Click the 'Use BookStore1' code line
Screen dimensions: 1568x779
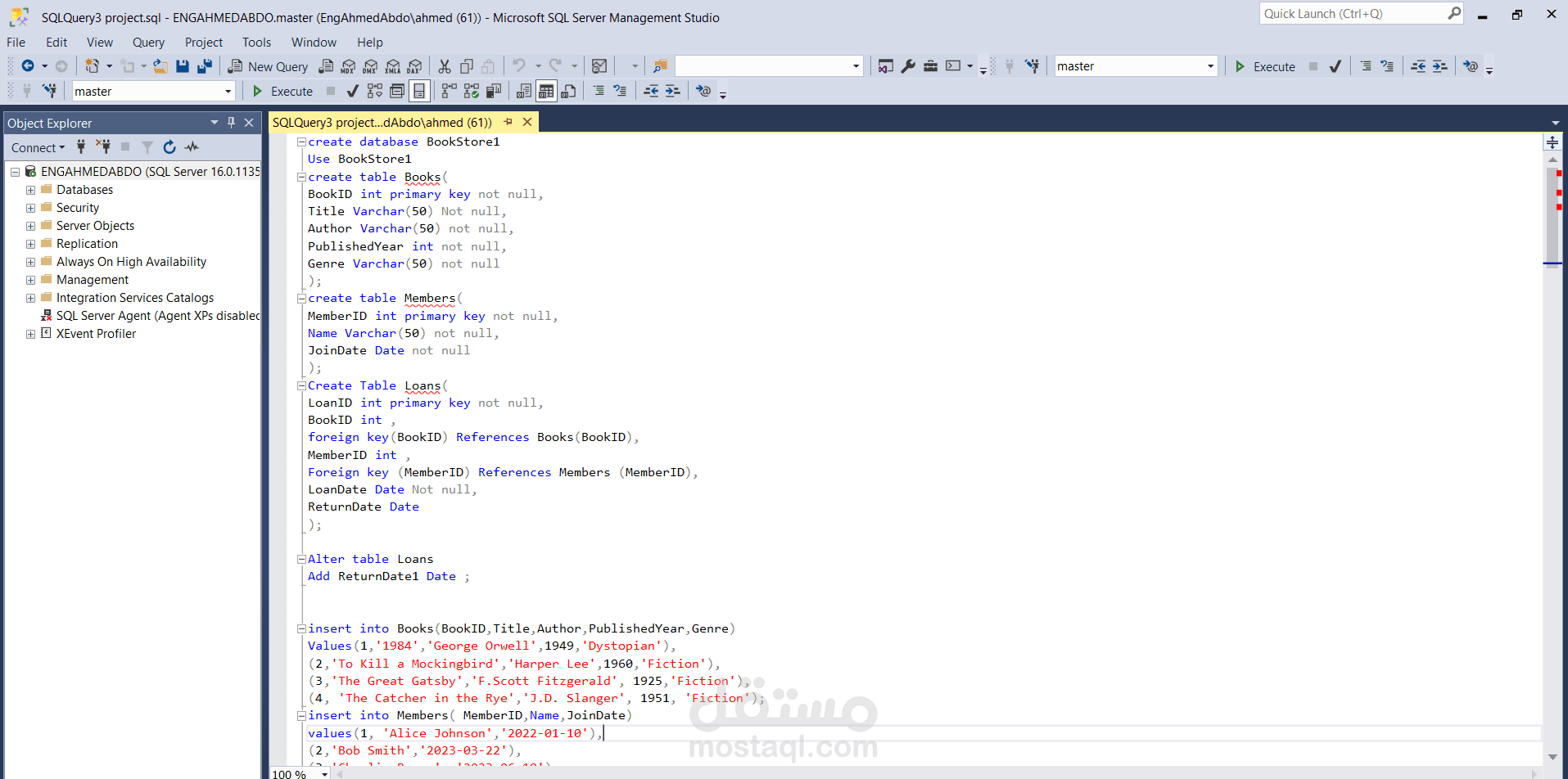359,160
